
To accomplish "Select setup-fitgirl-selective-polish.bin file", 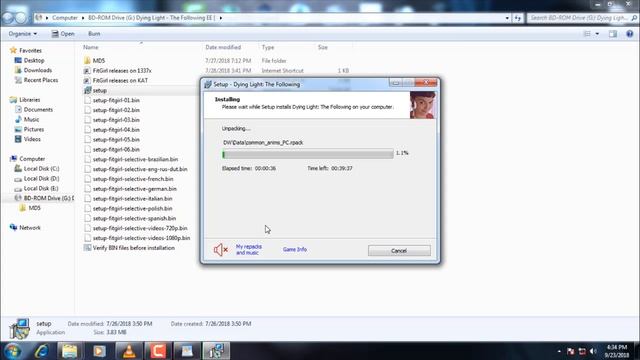I will tap(132, 208).
